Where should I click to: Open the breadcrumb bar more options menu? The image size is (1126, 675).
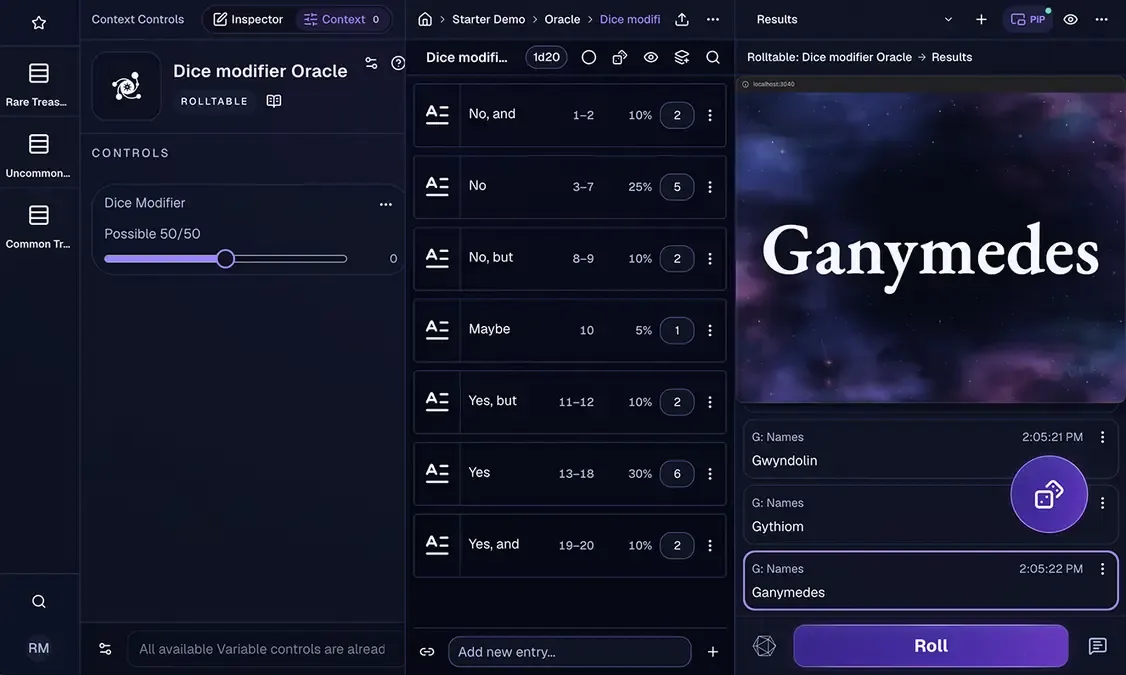712,19
